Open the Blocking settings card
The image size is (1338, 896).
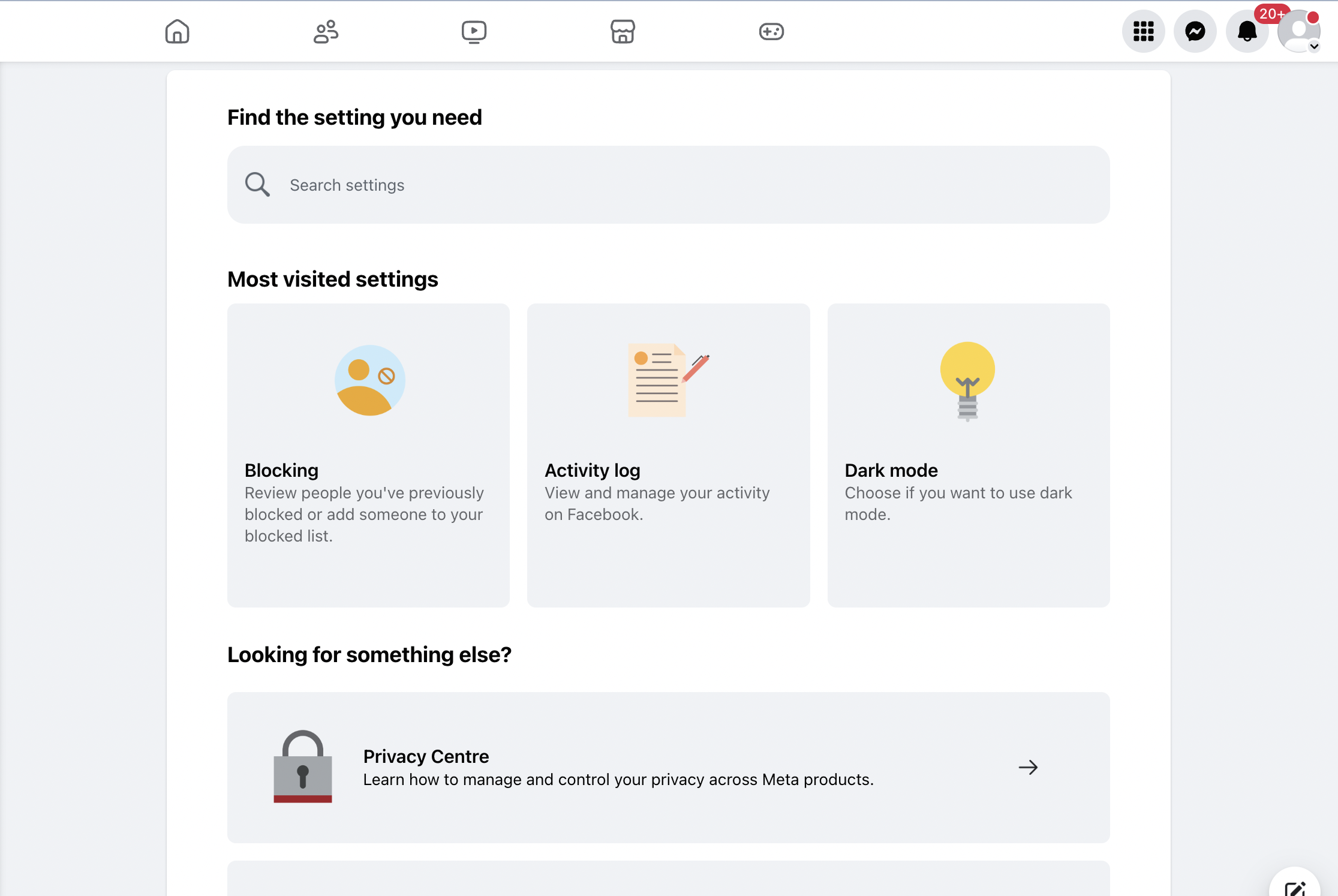(368, 455)
